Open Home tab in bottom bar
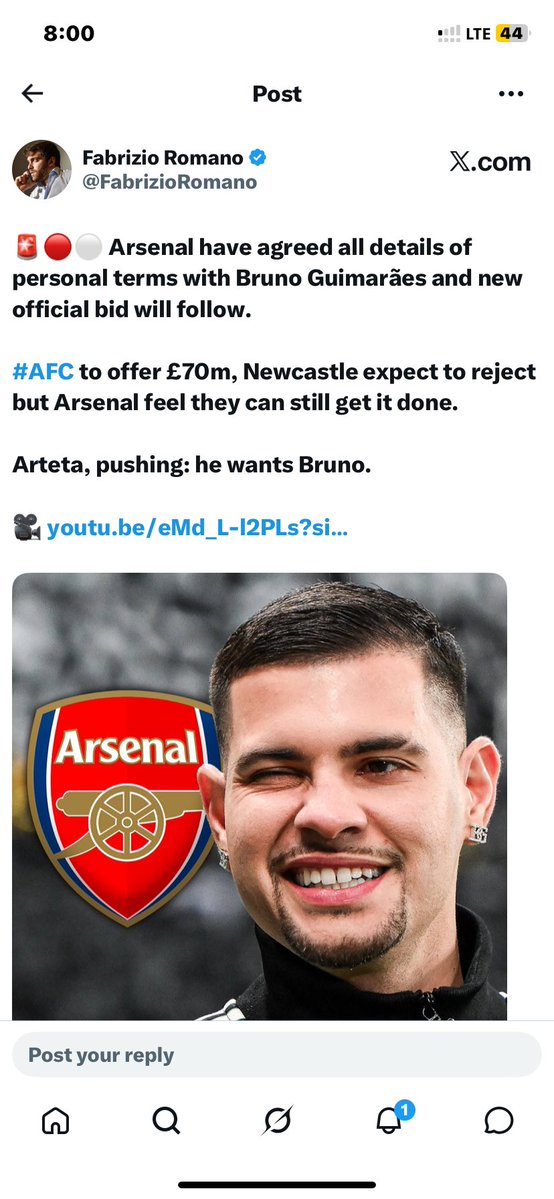554x1199 pixels. coord(55,1121)
